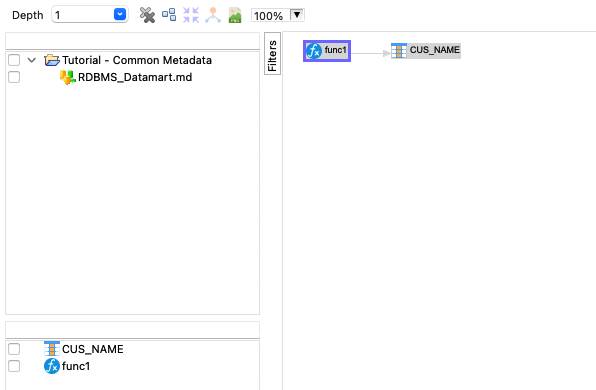596x390 pixels.
Task: Click the export as PNG image icon
Action: tap(235, 15)
